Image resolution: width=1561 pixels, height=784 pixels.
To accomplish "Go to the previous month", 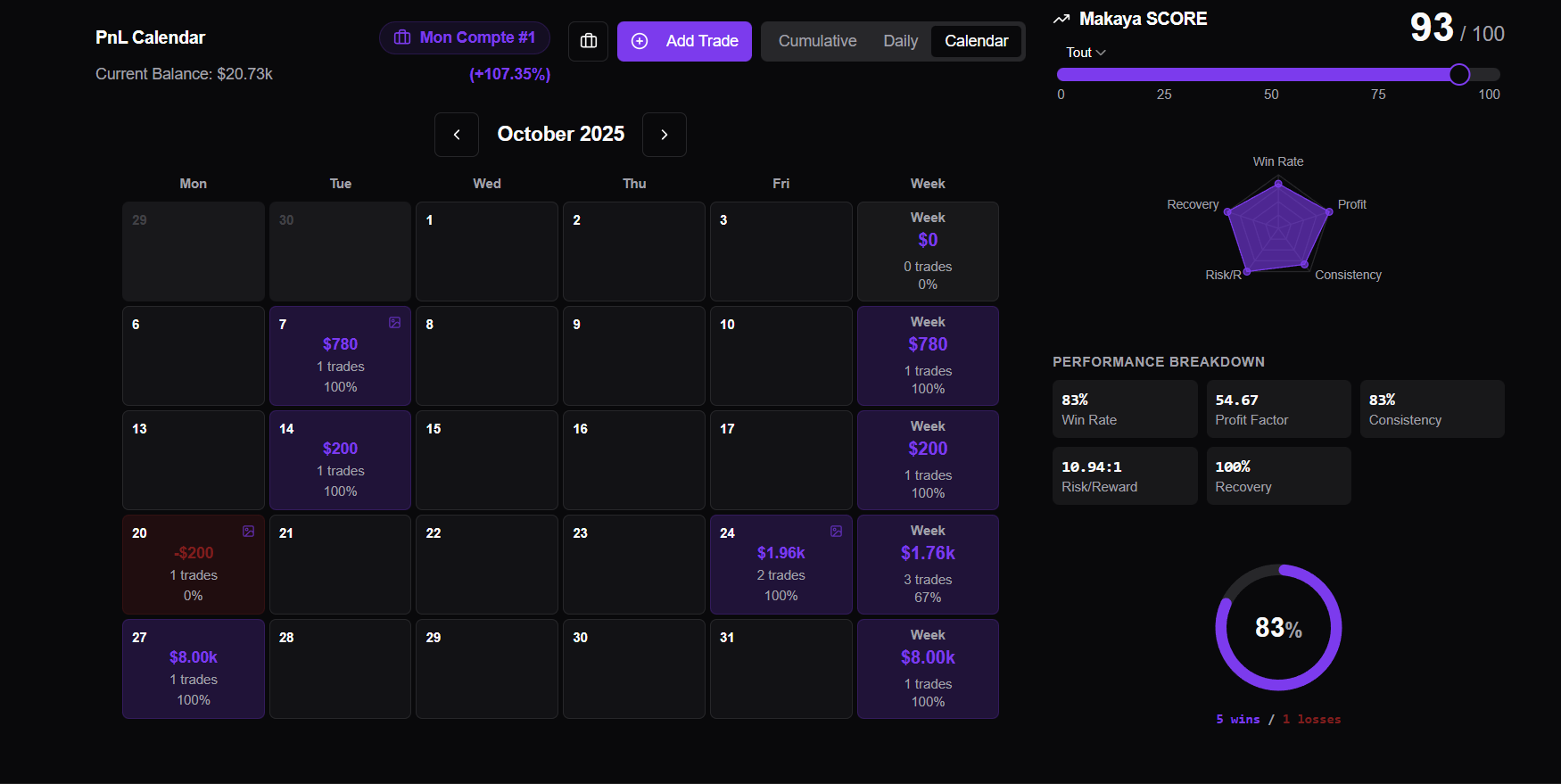I will point(457,135).
